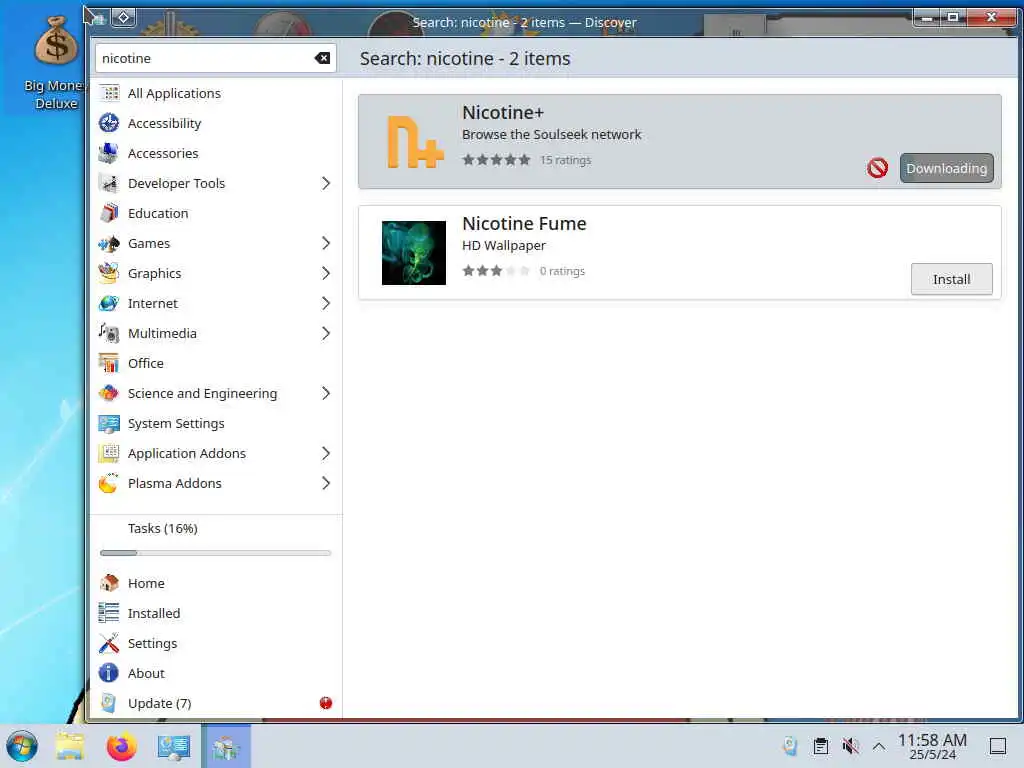Open Update (7) page
The height and width of the screenshot is (768, 1024).
click(x=216, y=703)
